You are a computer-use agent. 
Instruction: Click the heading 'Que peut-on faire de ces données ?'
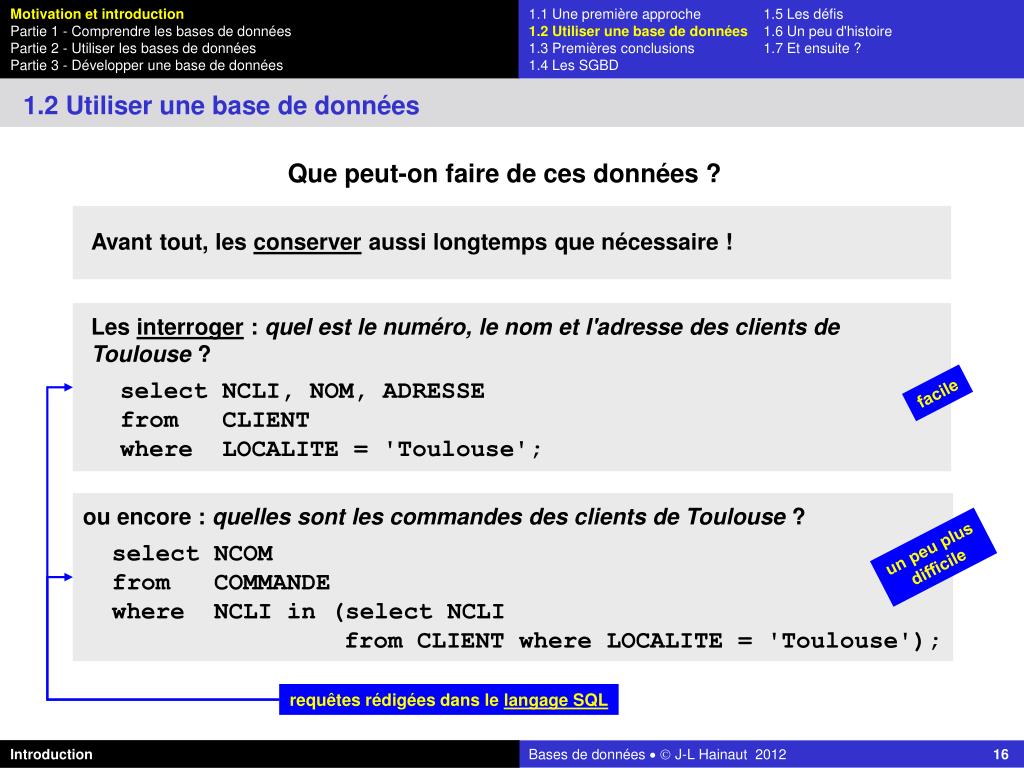(x=504, y=173)
